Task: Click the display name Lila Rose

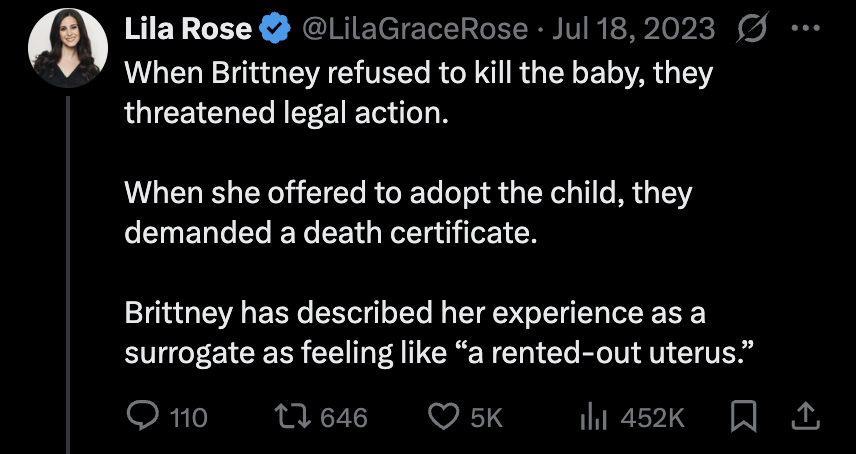Action: point(187,30)
